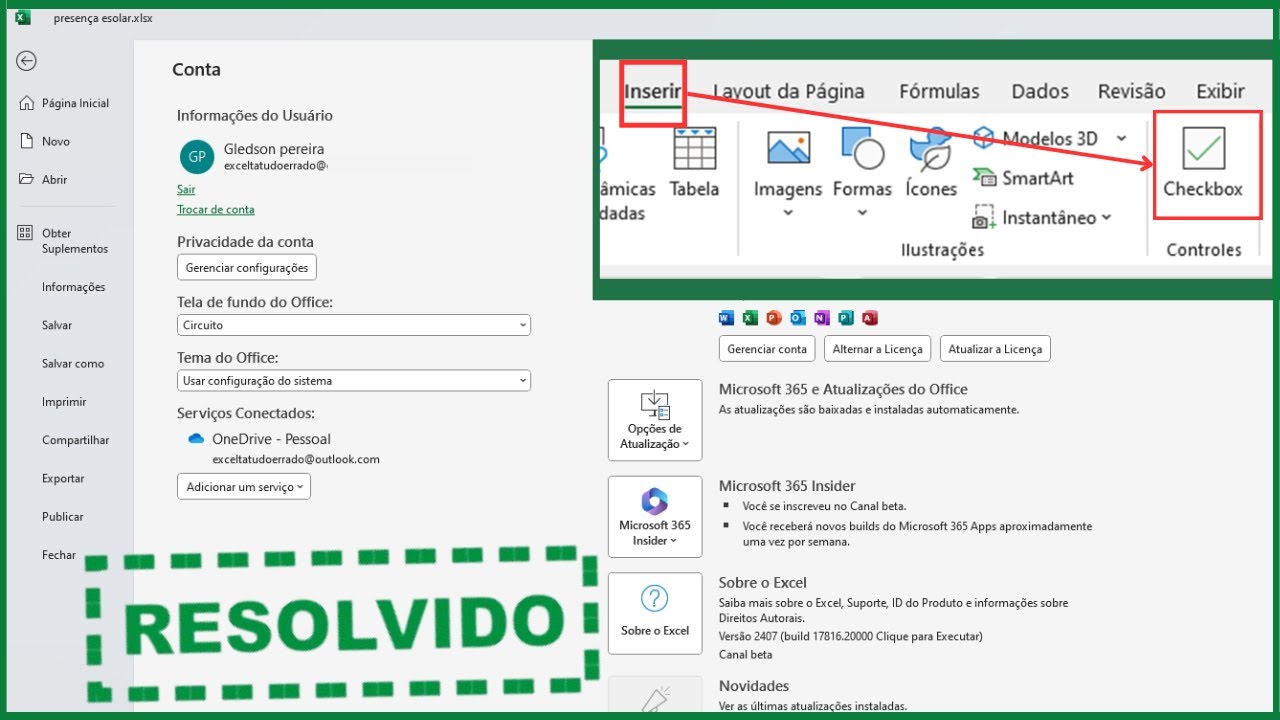Click the Ícones icon in the ribbon
The height and width of the screenshot is (720, 1280).
(931, 150)
